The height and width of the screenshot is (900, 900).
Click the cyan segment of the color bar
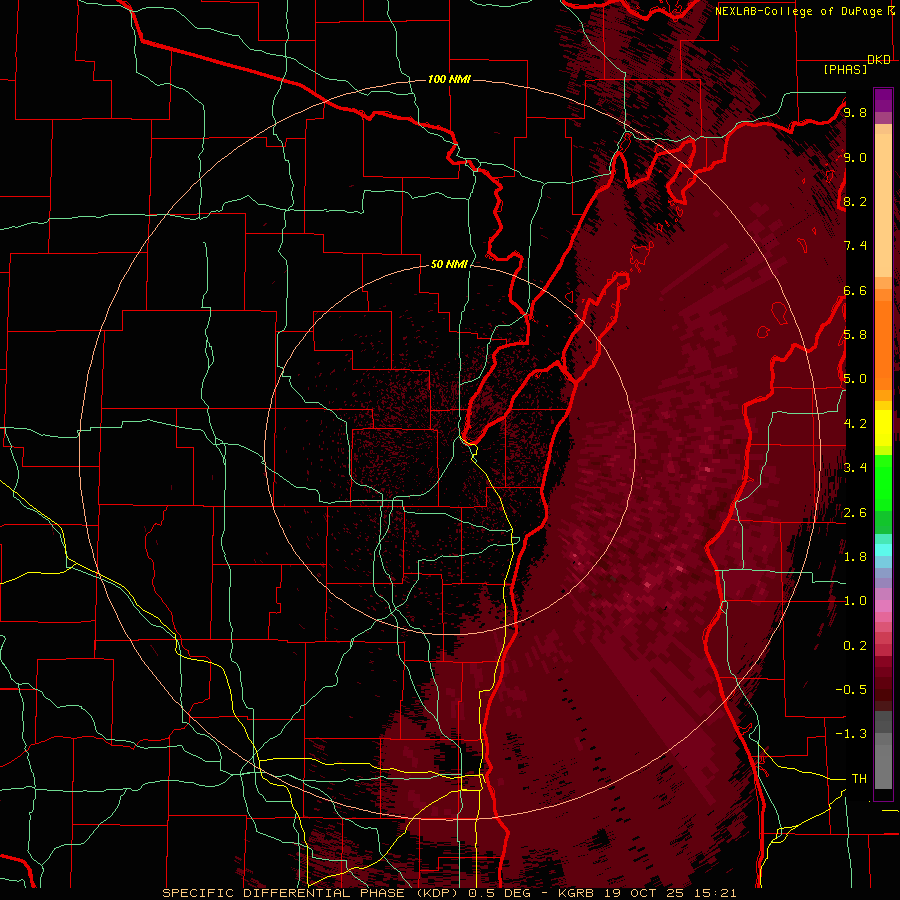tap(883, 549)
